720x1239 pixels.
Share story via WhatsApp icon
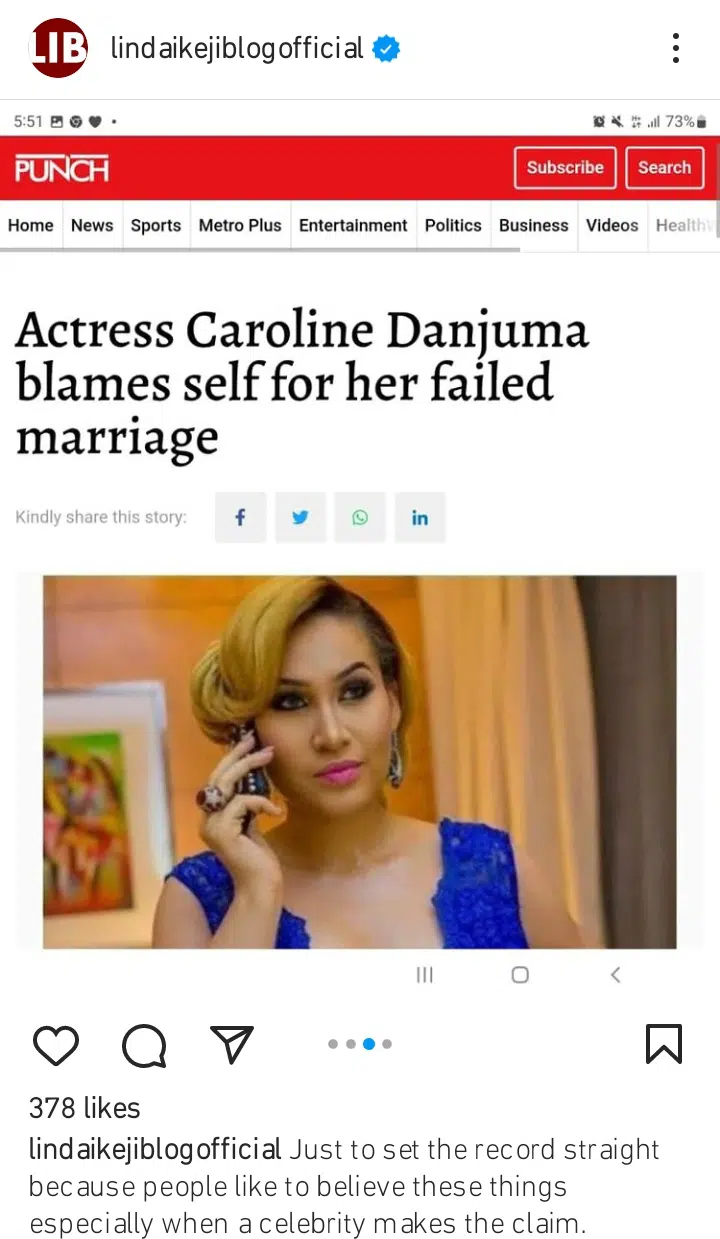[360, 517]
